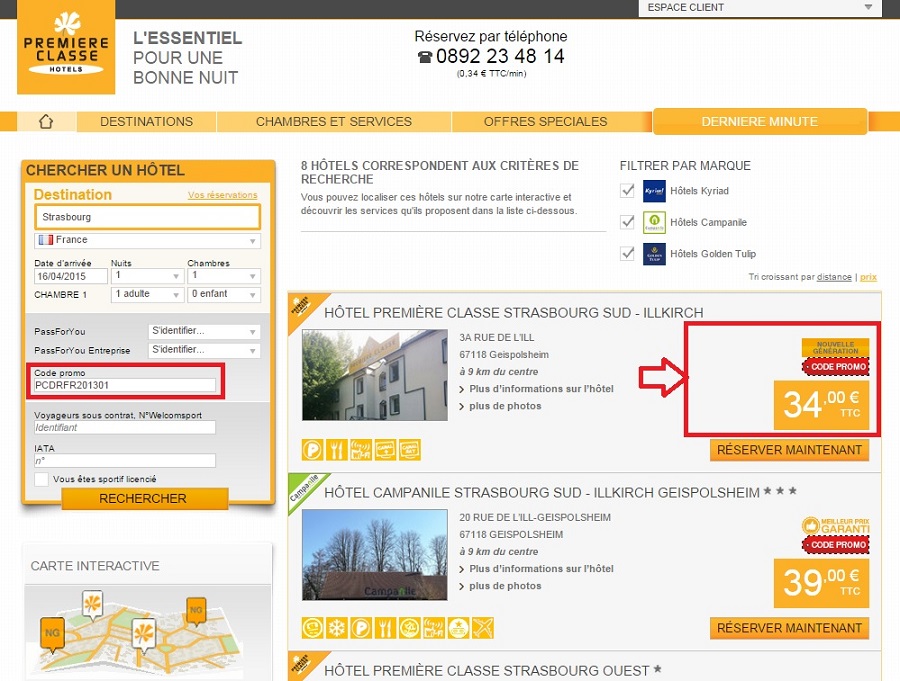
Task: Open the PassForYou S'identifier dropdown
Action: tap(204, 331)
